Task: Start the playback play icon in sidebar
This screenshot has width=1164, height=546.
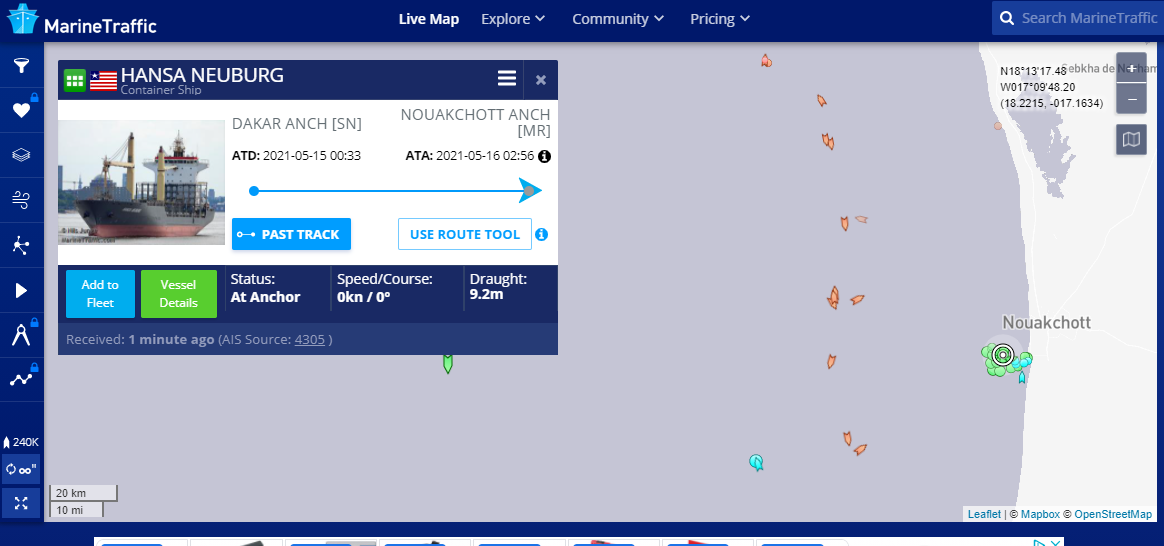Action: point(22,290)
